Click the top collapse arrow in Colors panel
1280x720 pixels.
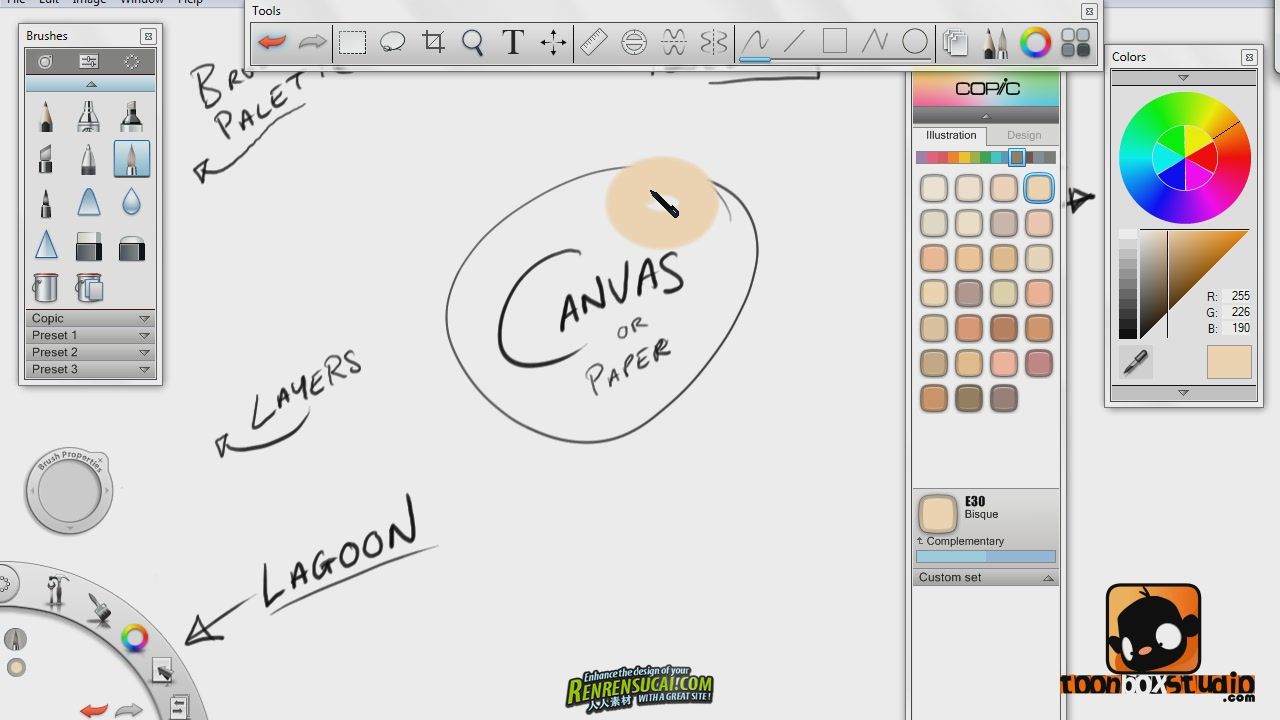[x=1183, y=77]
